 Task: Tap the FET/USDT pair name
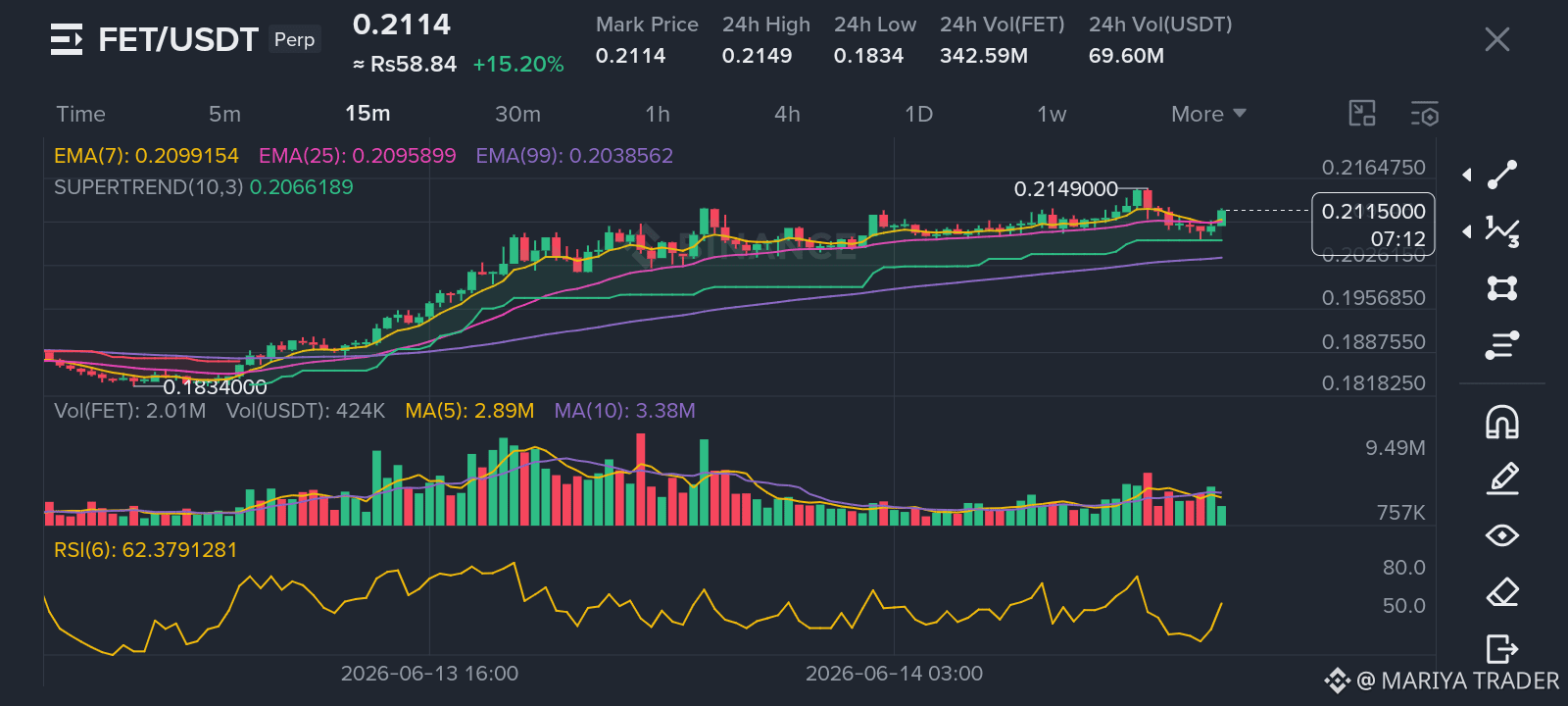(x=178, y=39)
